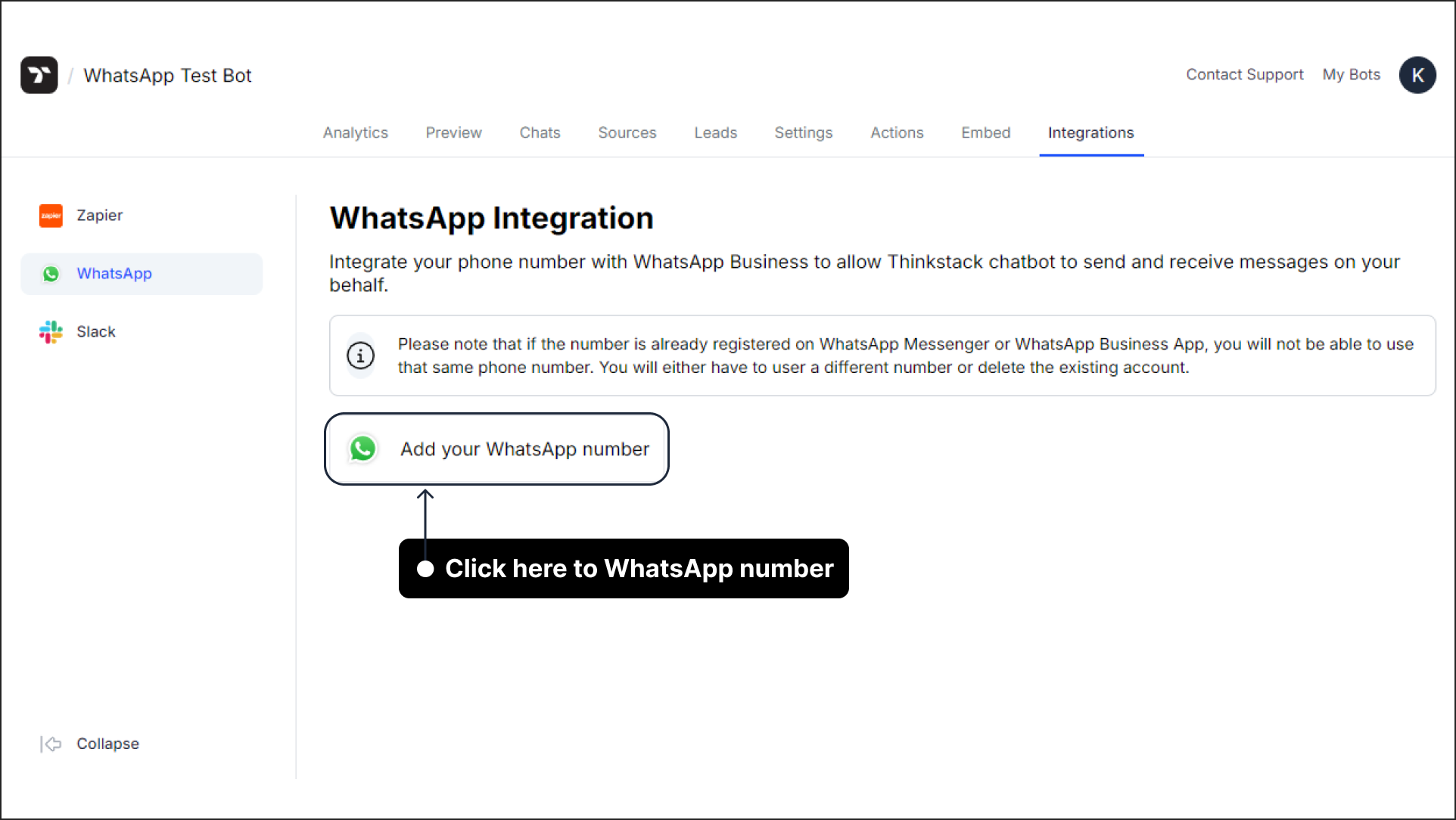The width and height of the screenshot is (1456, 820).
Task: Click the Actions tab
Action: tap(896, 132)
